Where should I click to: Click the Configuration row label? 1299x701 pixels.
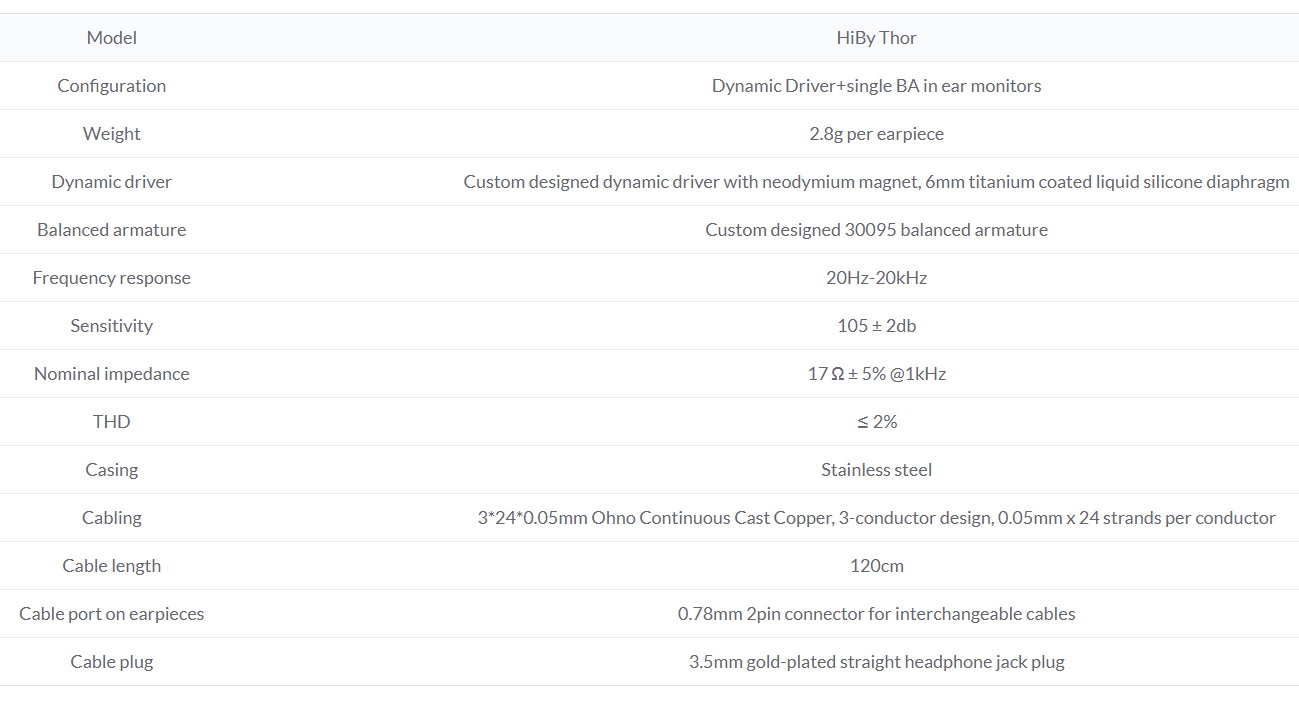(x=111, y=85)
